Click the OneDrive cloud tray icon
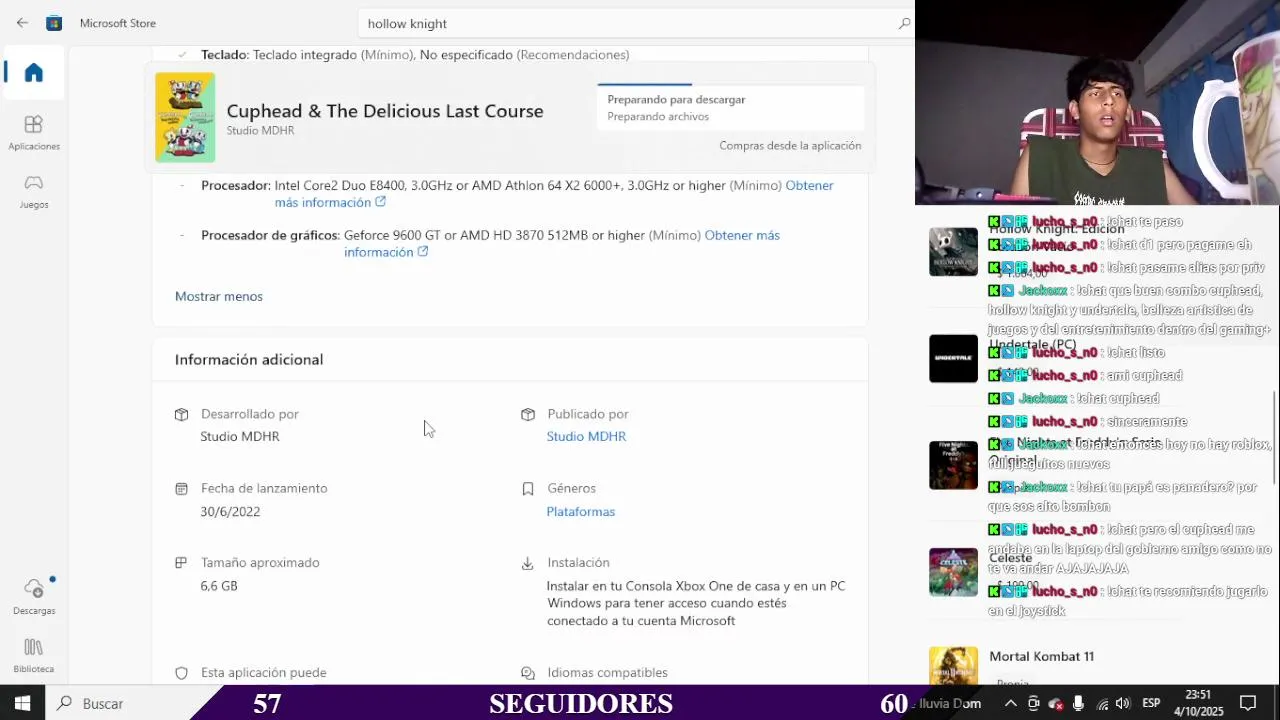1280x720 pixels. click(1056, 703)
